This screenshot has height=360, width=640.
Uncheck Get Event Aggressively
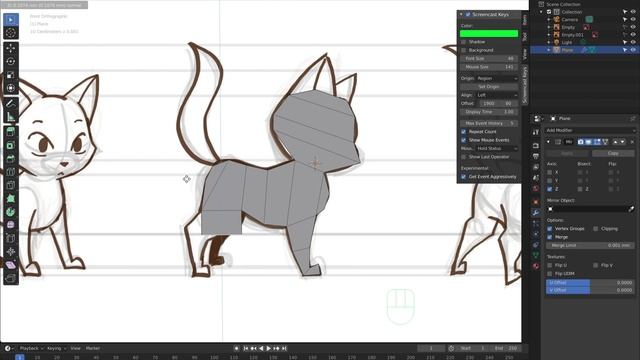point(463,177)
